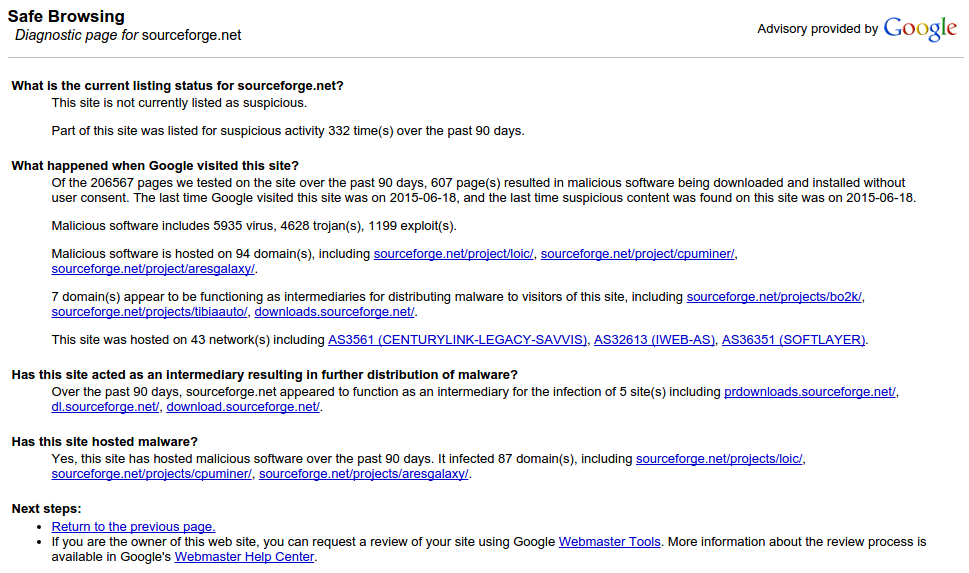The image size is (969, 573).
Task: Click heading 'Has this site hosted malware?'
Action: 104,442
